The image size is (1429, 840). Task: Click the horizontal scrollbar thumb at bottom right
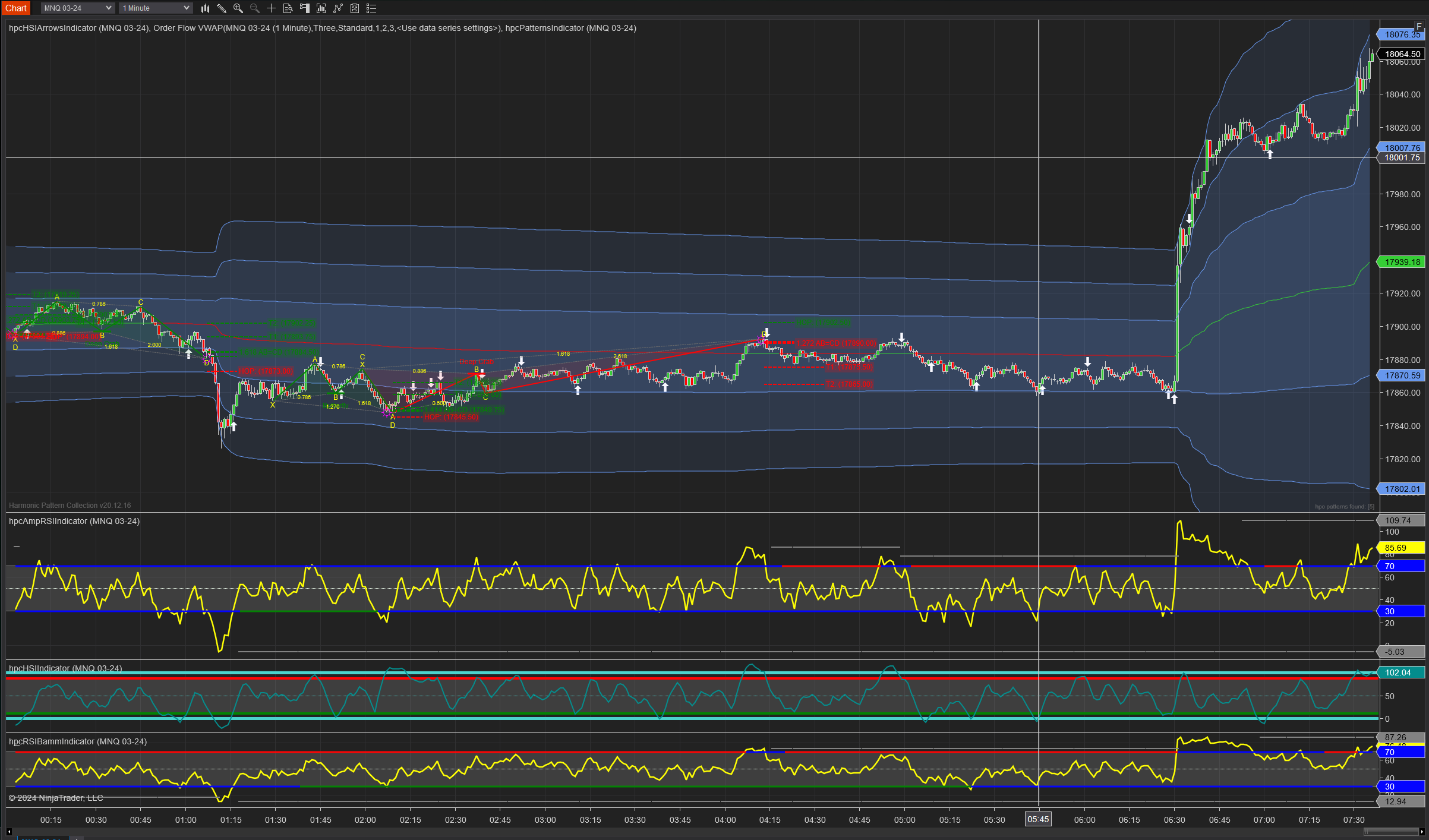[1390, 832]
